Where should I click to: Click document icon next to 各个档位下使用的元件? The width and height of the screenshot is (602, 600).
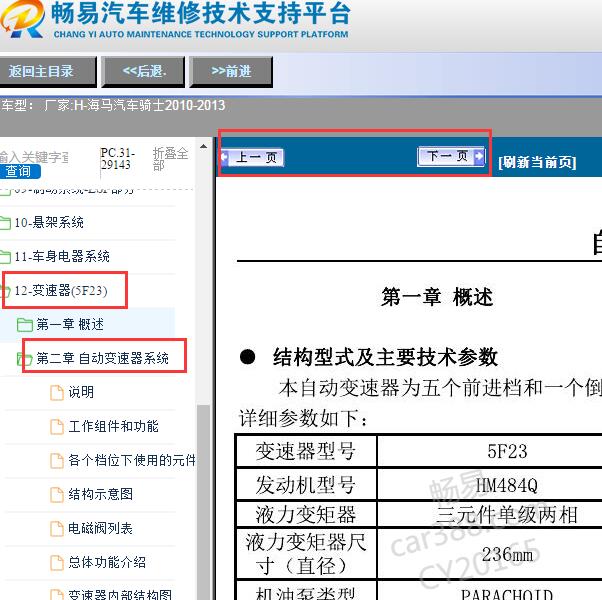[x=57, y=461]
